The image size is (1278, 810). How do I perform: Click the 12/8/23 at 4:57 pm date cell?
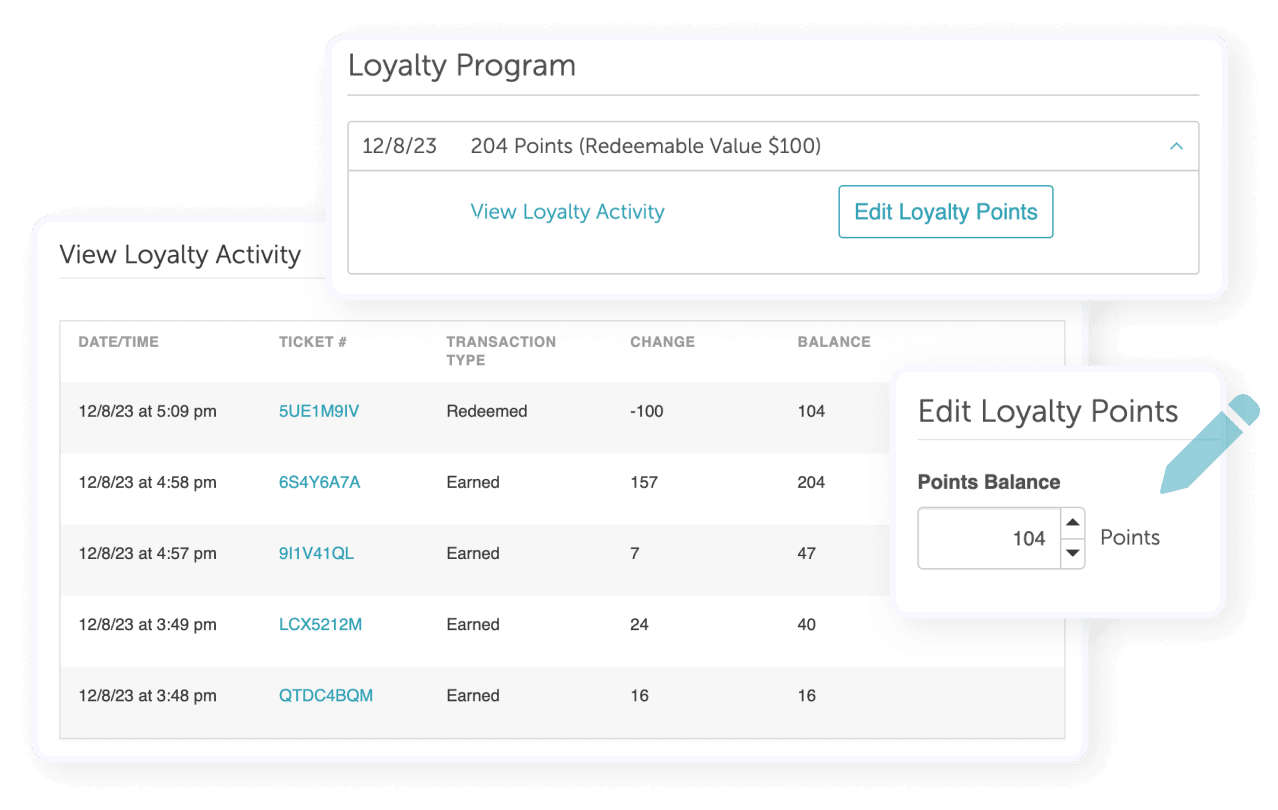pyautogui.click(x=148, y=553)
